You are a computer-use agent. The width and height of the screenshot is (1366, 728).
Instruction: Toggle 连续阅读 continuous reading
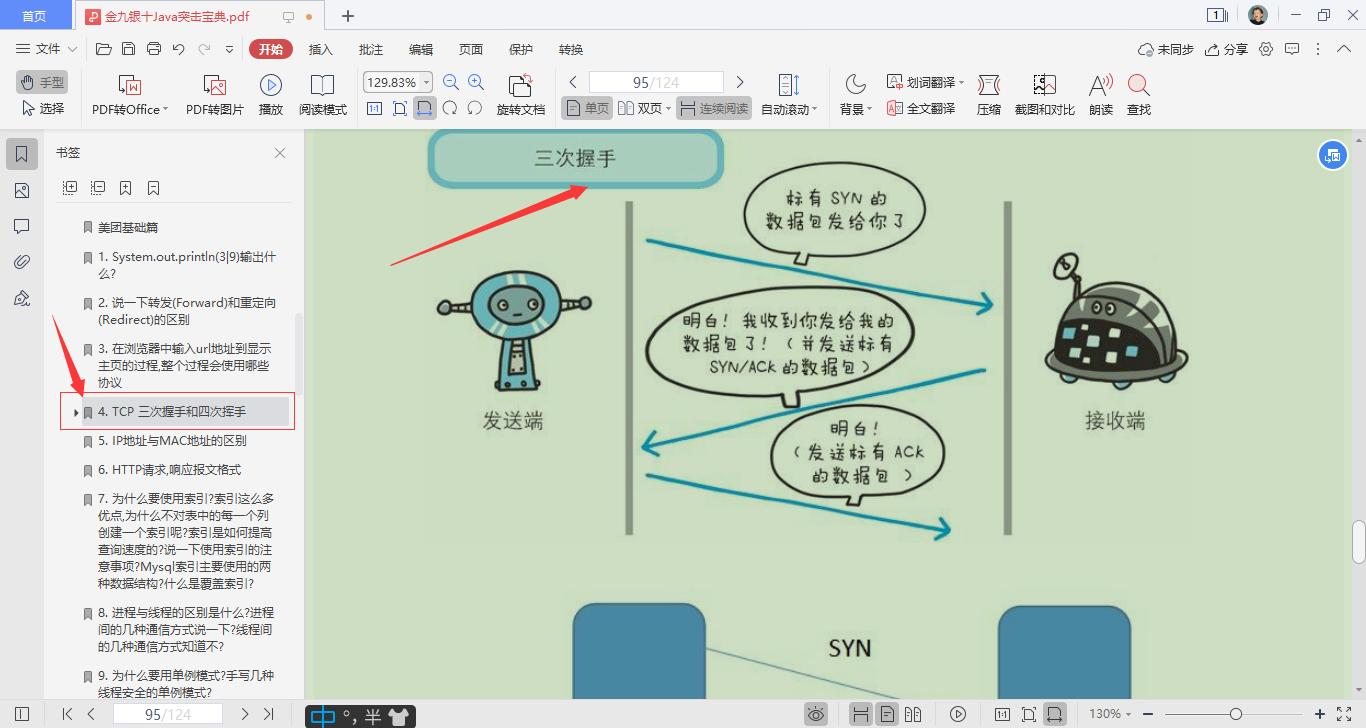[714, 108]
